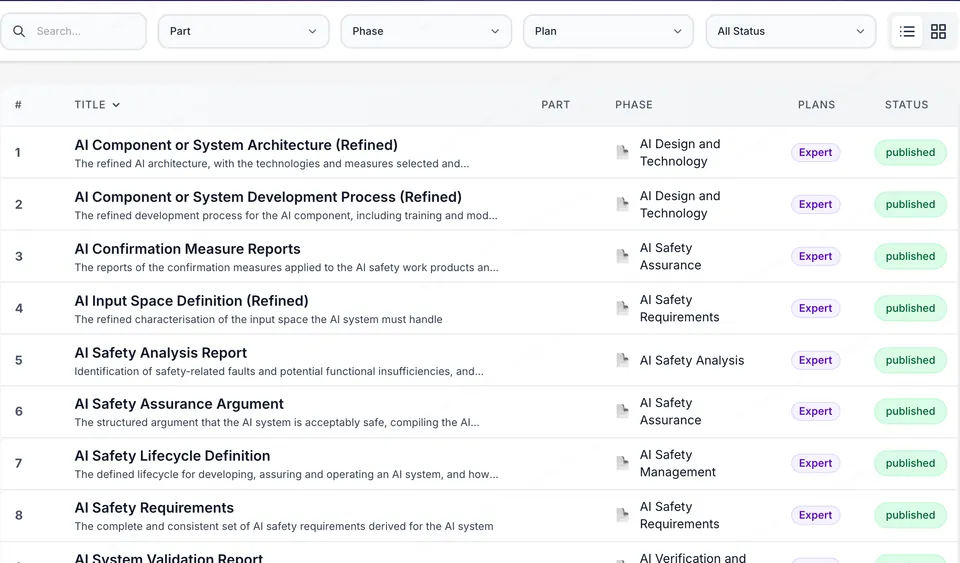This screenshot has height=563, width=960.
Task: Click AI Safety Analysis phase text
Action: (x=692, y=360)
